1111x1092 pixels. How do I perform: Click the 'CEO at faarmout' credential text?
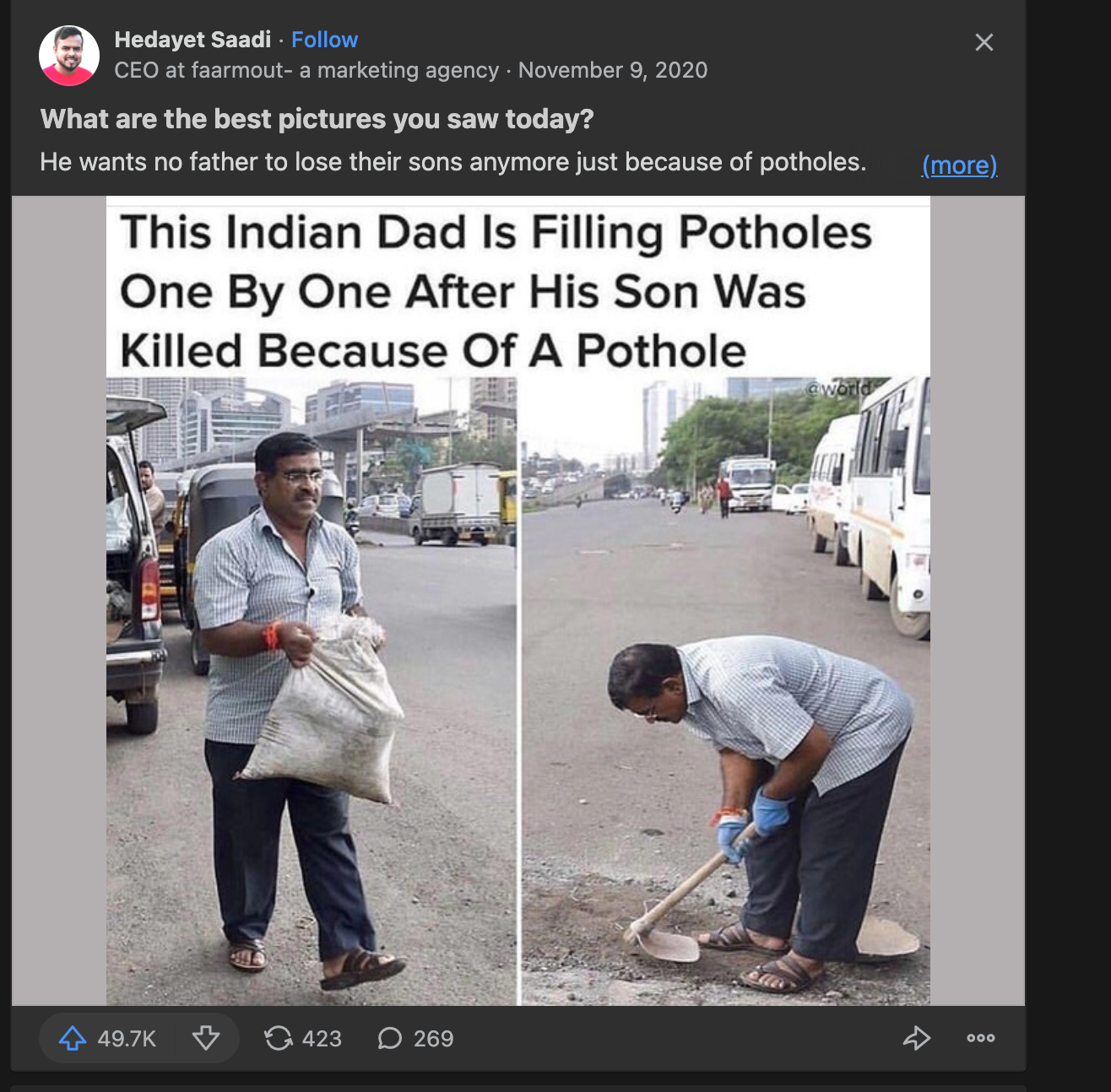306,70
